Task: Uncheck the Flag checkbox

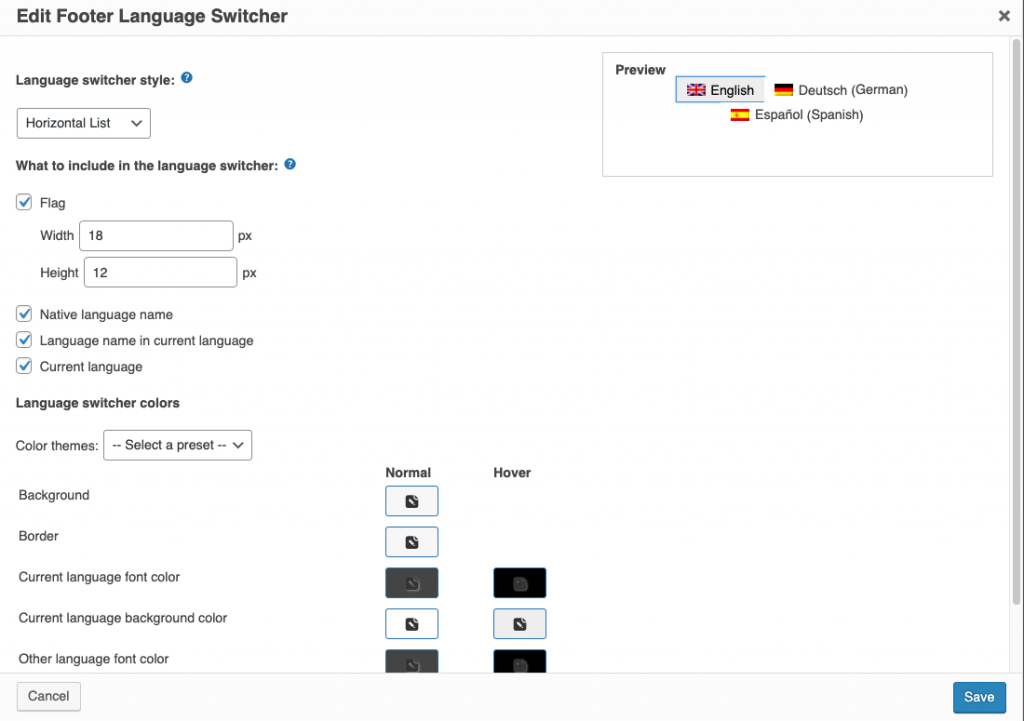Action: [24, 201]
